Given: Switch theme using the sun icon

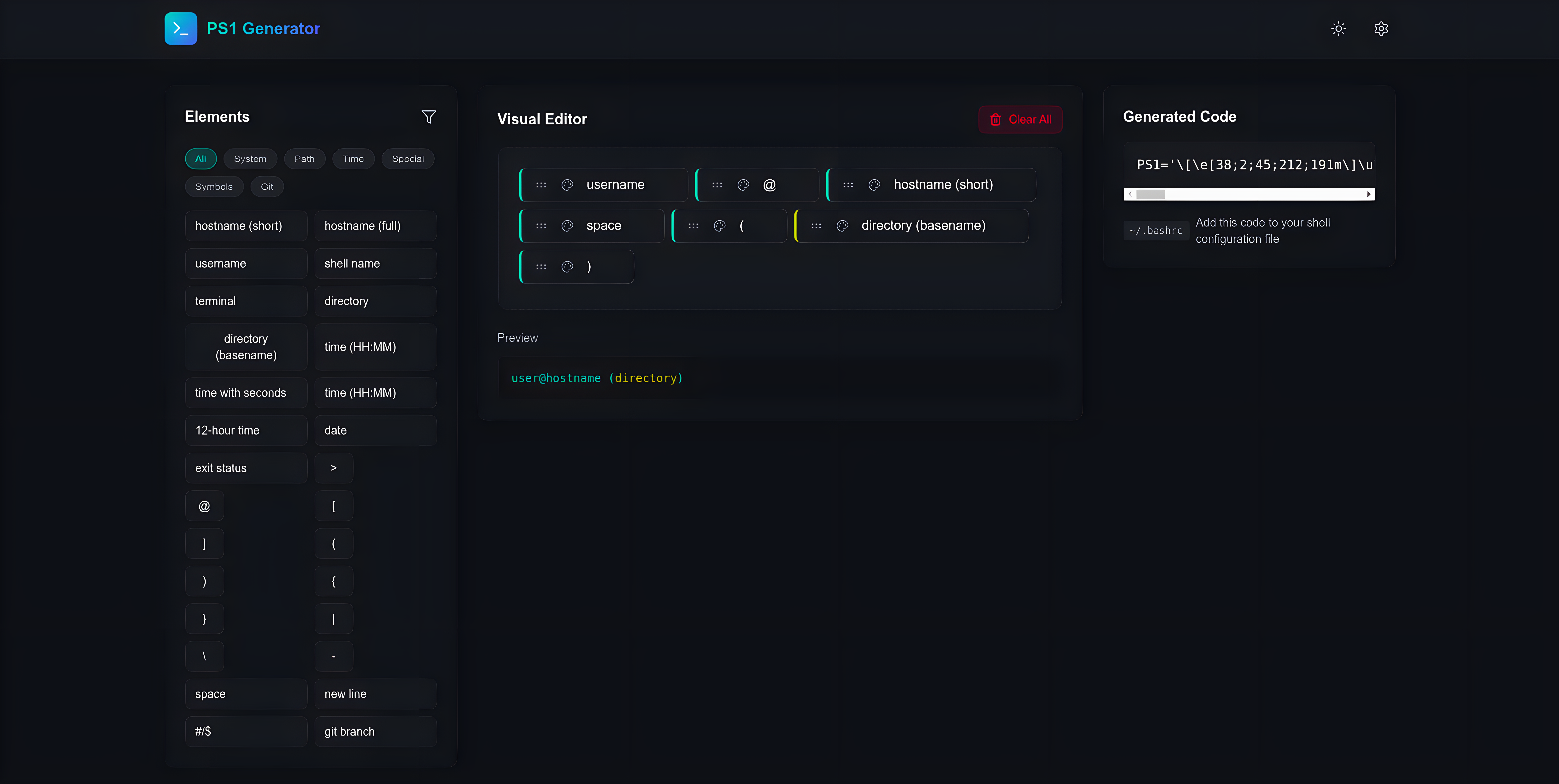Looking at the screenshot, I should coord(1338,28).
